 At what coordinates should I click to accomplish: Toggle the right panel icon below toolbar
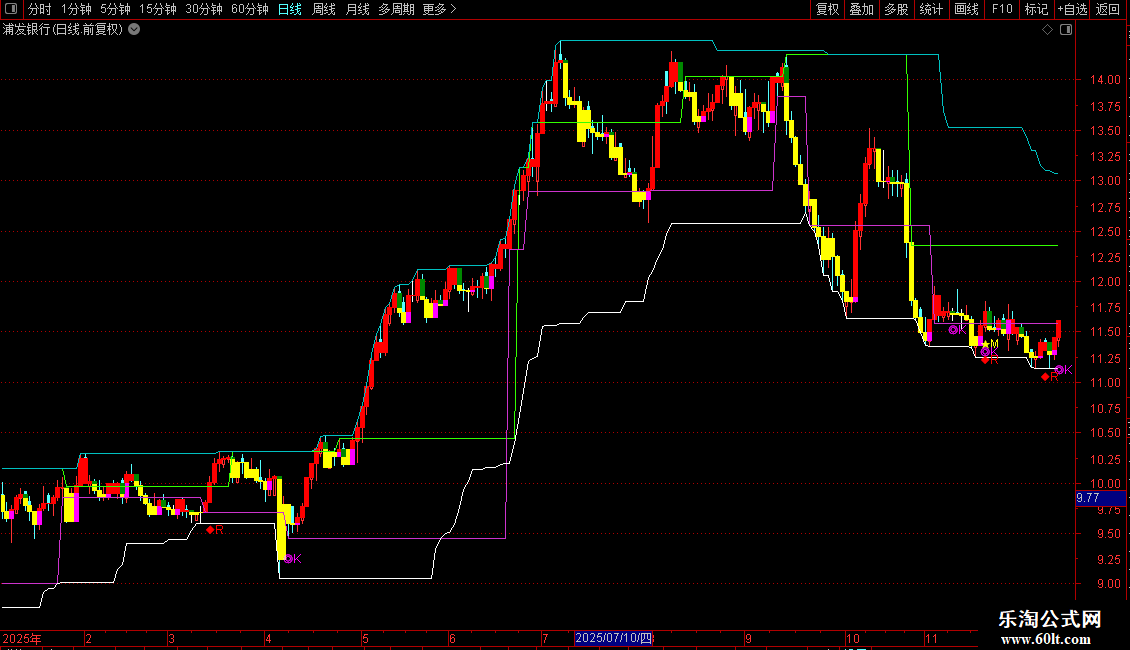tap(1066, 30)
